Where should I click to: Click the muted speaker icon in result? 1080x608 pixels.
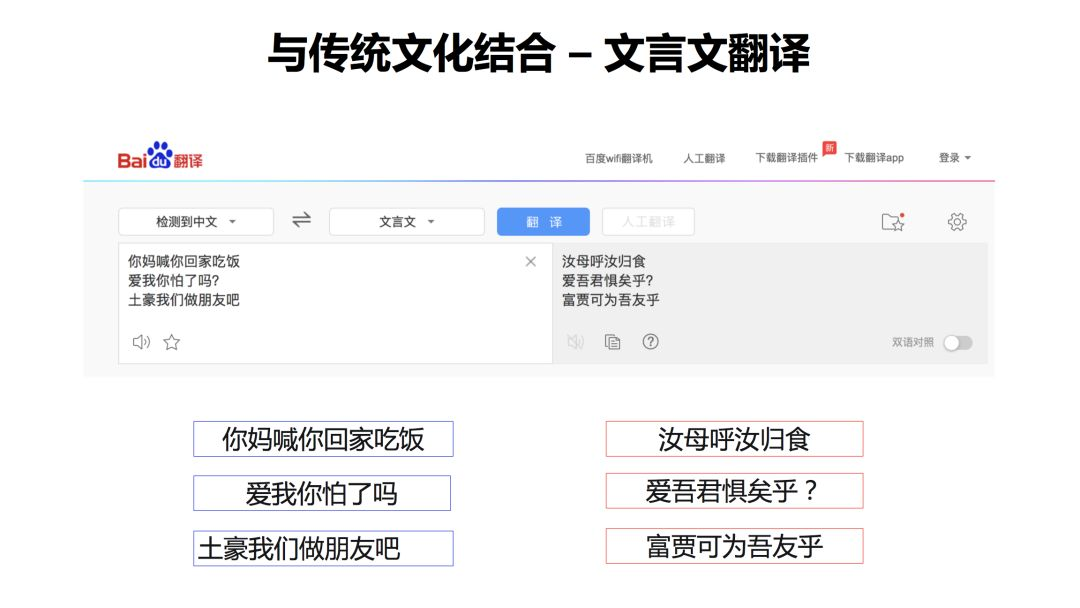(575, 342)
